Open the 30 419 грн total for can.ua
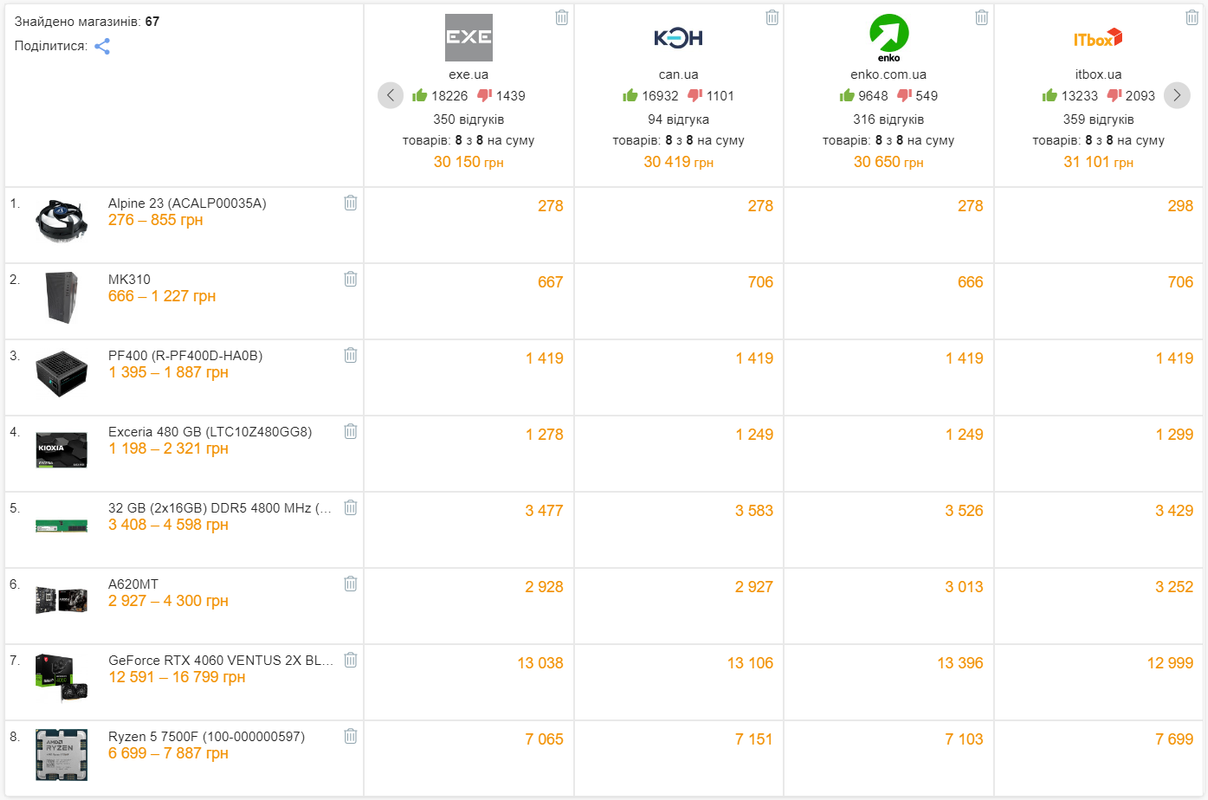The width and height of the screenshot is (1208, 800). (679, 162)
